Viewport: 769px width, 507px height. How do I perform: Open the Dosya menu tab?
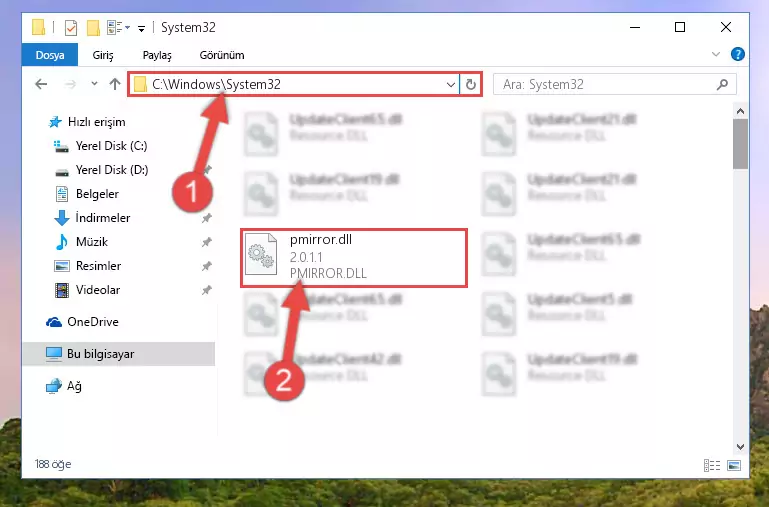pyautogui.click(x=50, y=55)
